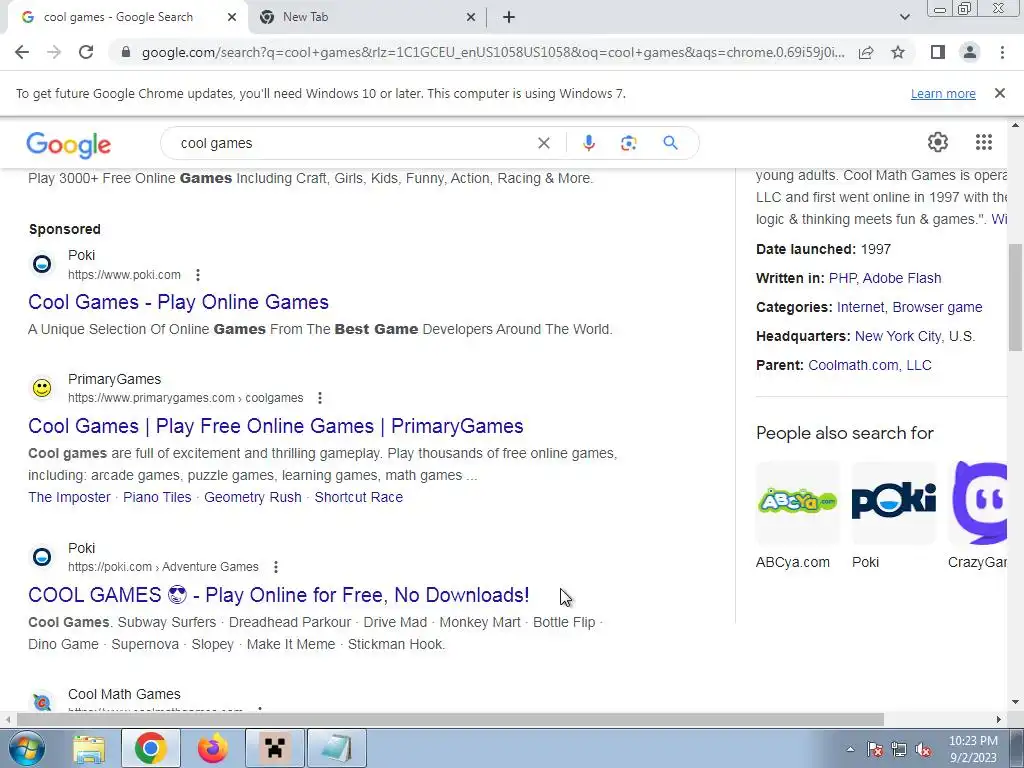Viewport: 1024px width, 768px height.
Task: Open Coolmath.com, LLC parent link
Action: click(870, 365)
